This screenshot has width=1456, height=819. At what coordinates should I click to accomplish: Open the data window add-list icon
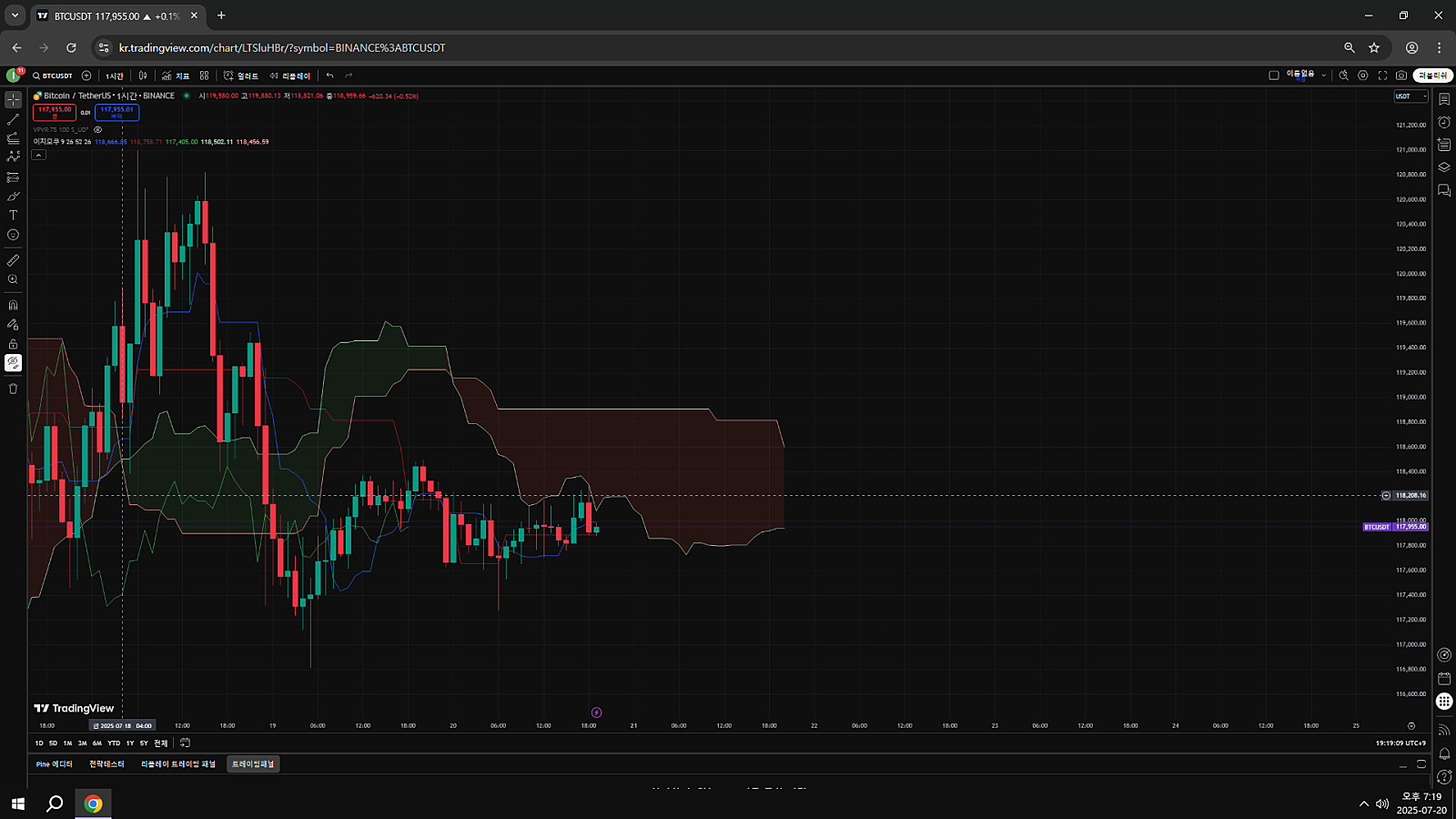tap(1444, 145)
